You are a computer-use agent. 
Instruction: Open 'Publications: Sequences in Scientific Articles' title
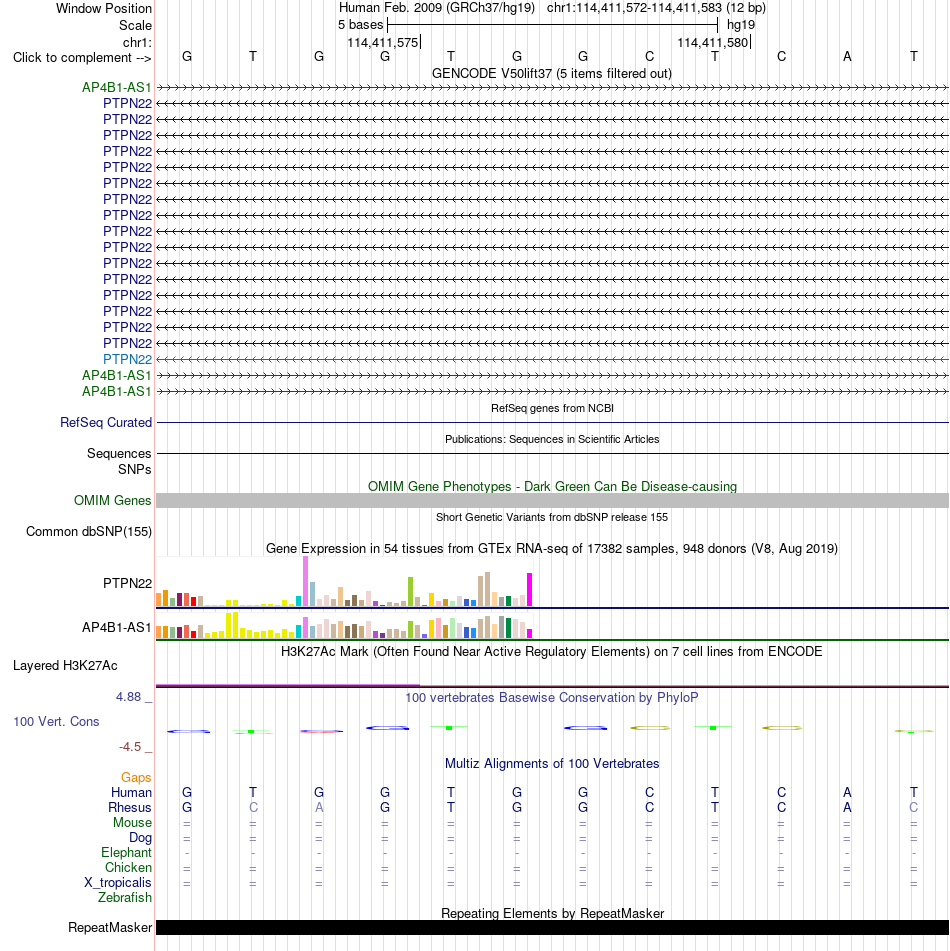552,439
